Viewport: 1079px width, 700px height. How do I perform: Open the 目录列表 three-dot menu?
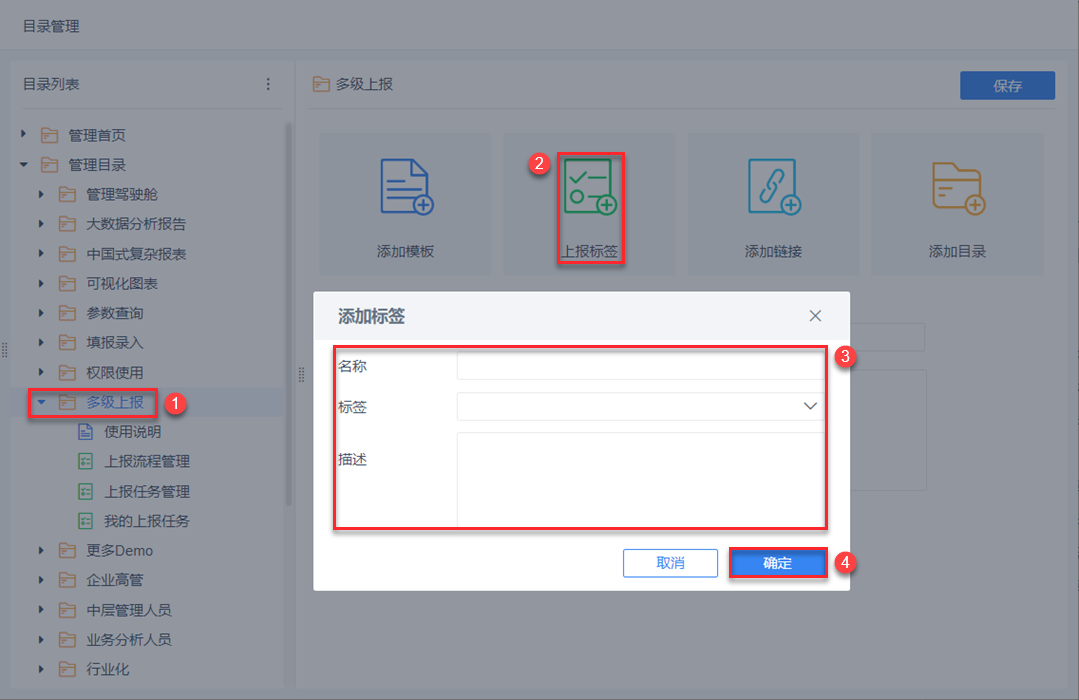(x=268, y=84)
